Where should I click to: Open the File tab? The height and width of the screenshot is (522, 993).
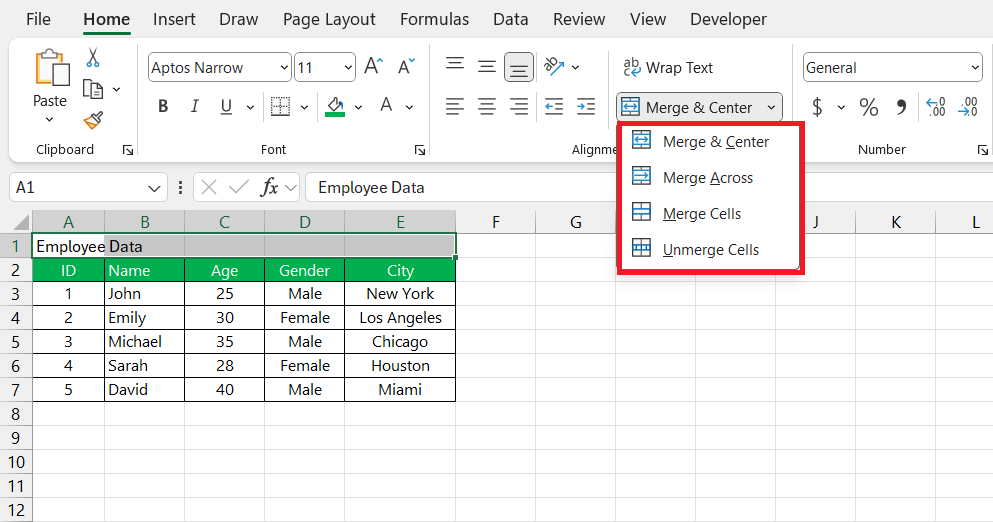38,20
